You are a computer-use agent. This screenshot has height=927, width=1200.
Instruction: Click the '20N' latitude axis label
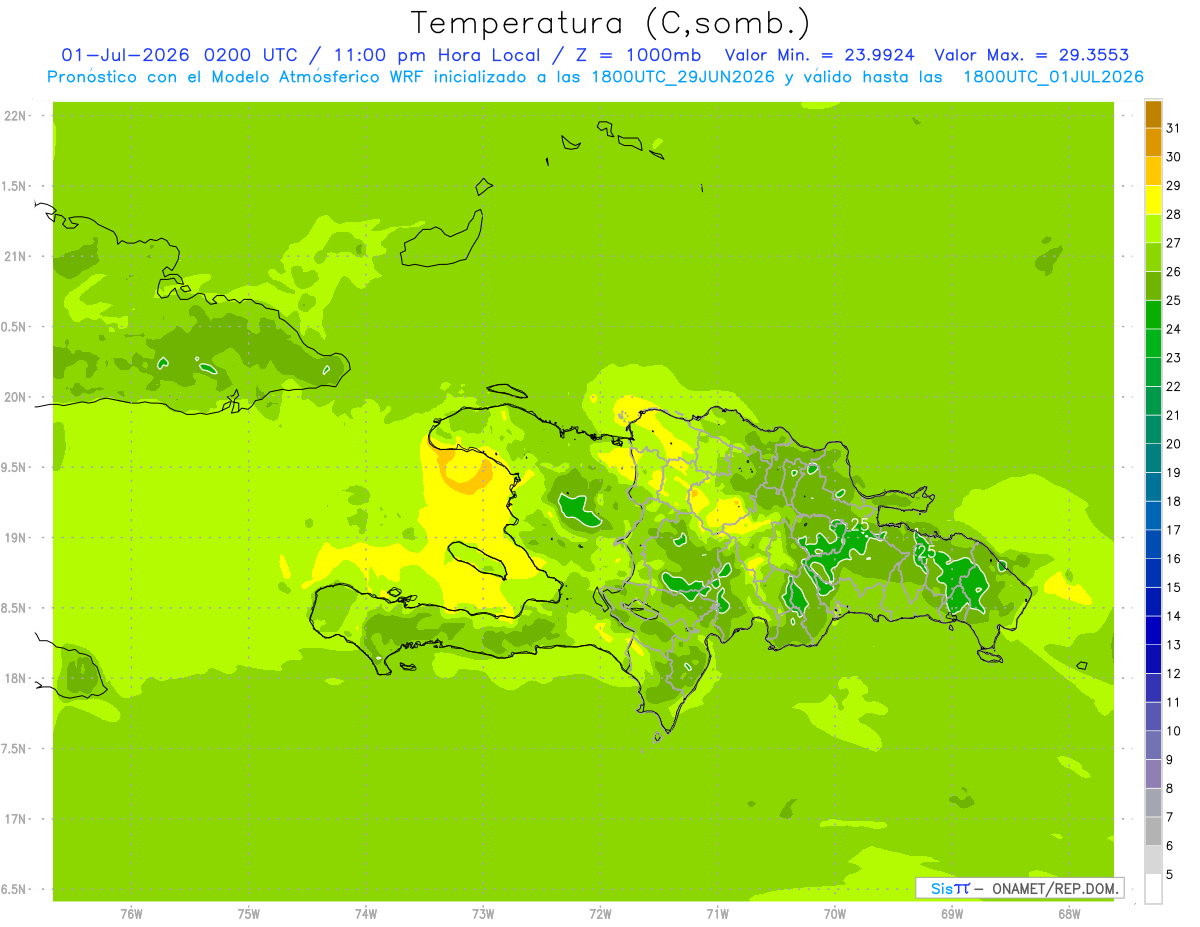tap(15, 397)
